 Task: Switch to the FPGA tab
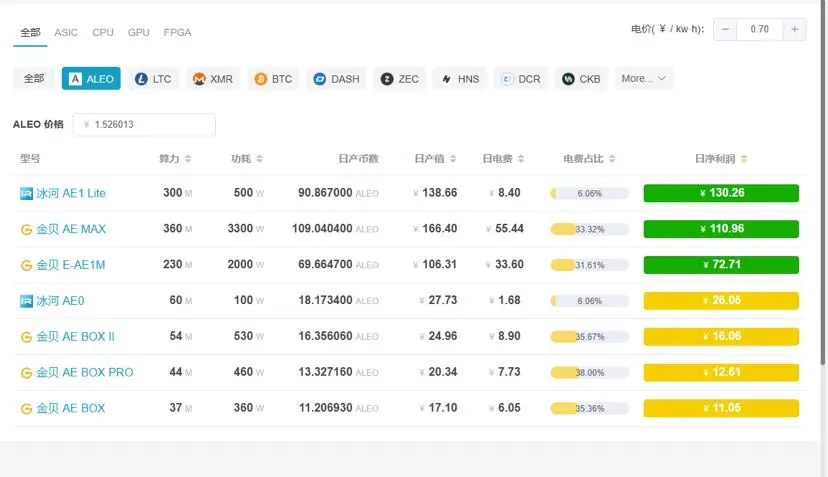[x=177, y=33]
